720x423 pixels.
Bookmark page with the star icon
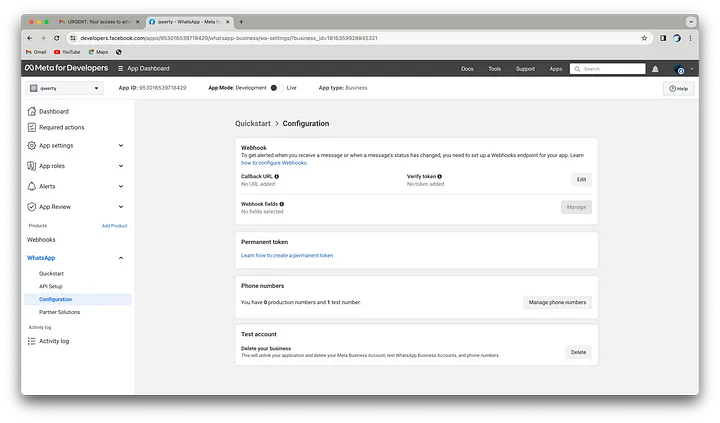tap(644, 38)
